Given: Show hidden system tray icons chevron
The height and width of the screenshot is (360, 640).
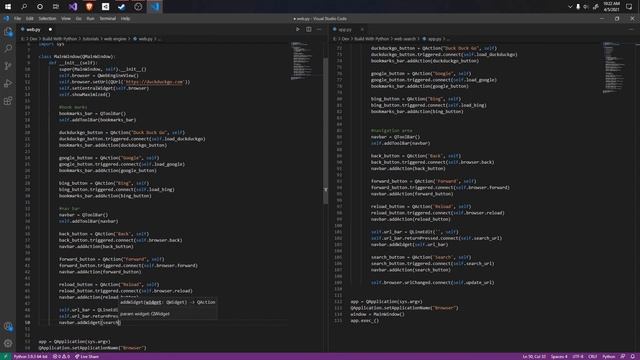Looking at the screenshot, I should coord(570,7).
